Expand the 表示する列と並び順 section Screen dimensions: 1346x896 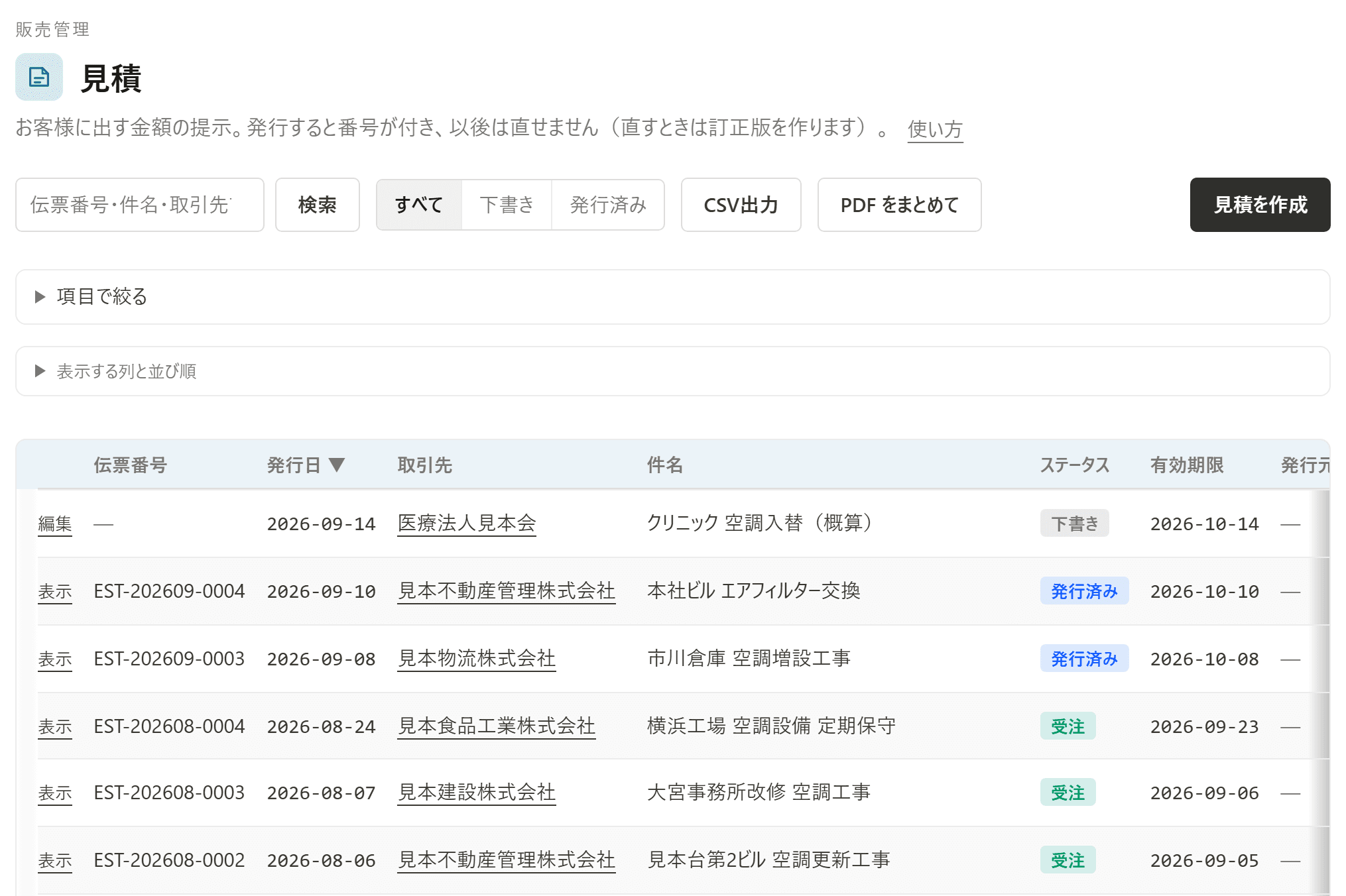coord(672,371)
